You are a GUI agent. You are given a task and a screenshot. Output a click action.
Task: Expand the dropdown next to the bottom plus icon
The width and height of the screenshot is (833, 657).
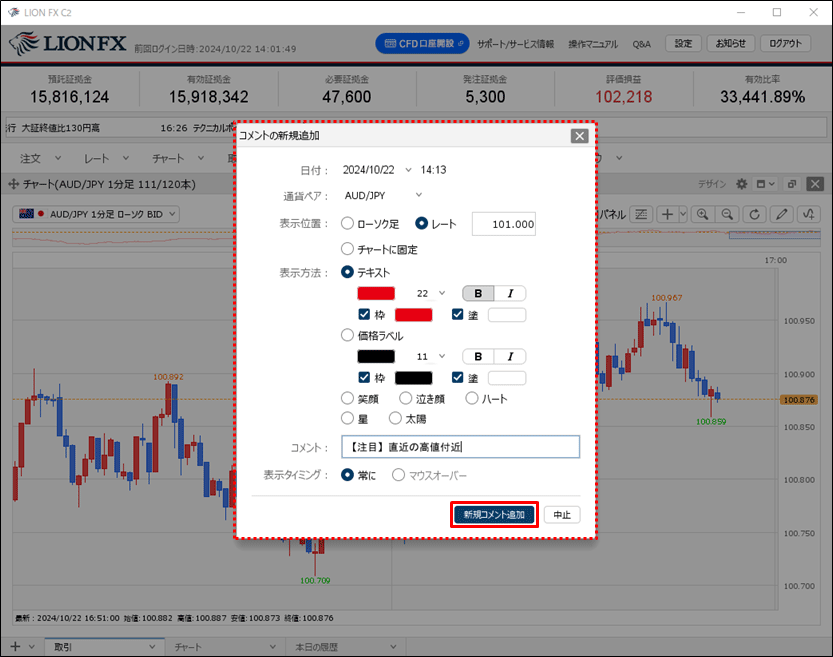[32, 646]
